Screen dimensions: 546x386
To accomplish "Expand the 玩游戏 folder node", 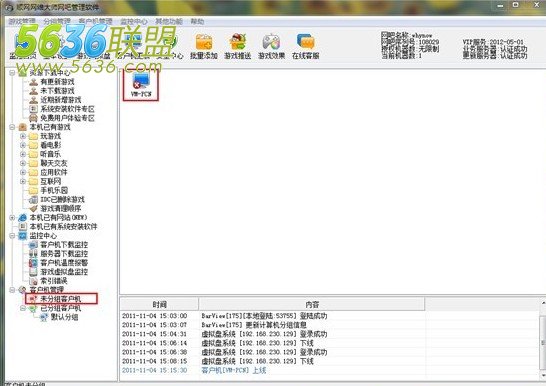I will [x=23, y=136].
